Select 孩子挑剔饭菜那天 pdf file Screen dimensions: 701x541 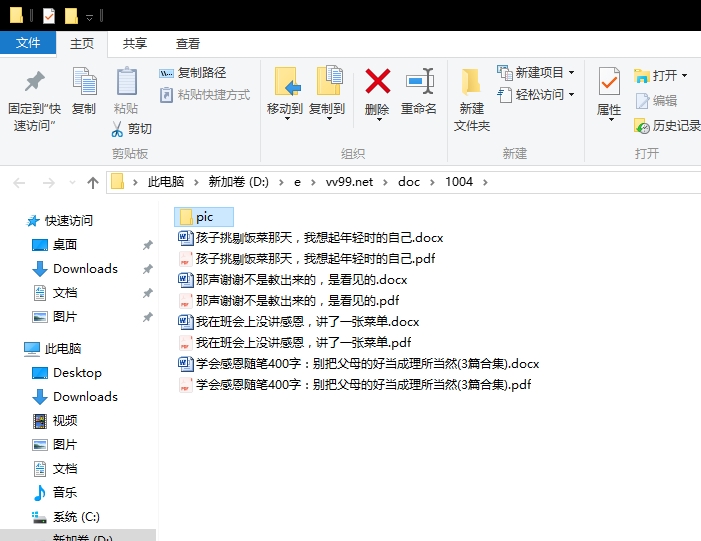pyautogui.click(x=307, y=258)
